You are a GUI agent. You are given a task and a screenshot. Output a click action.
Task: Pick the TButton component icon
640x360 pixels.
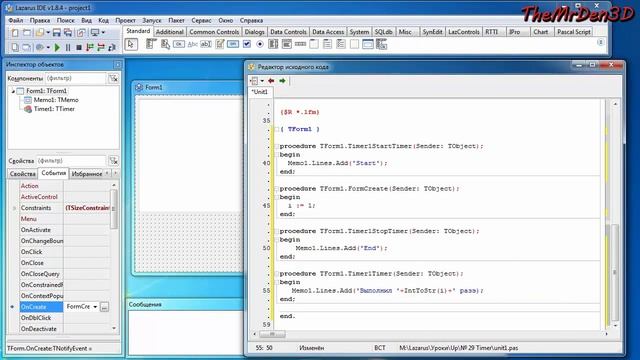[x=179, y=44]
